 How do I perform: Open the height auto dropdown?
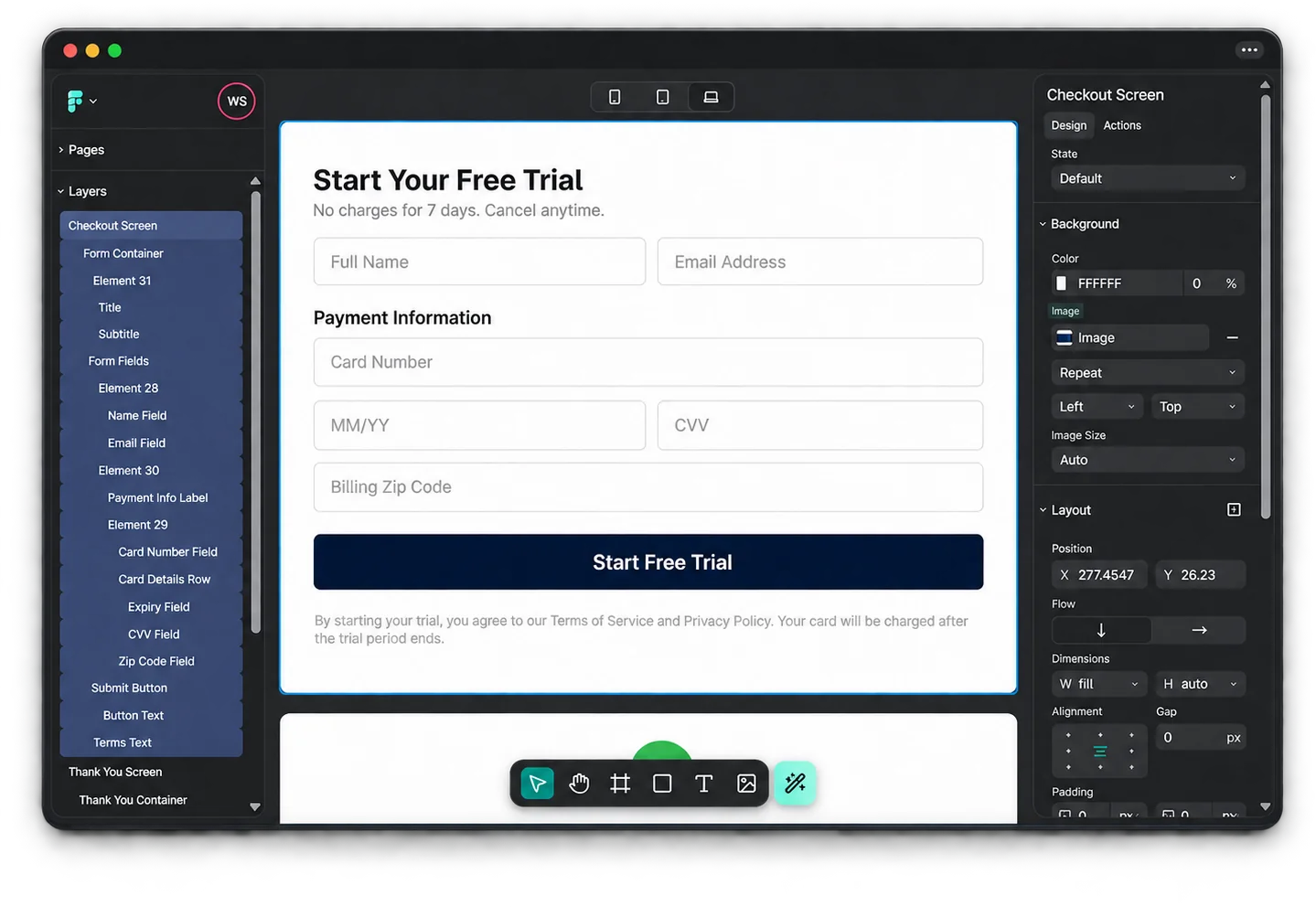[x=1200, y=684]
